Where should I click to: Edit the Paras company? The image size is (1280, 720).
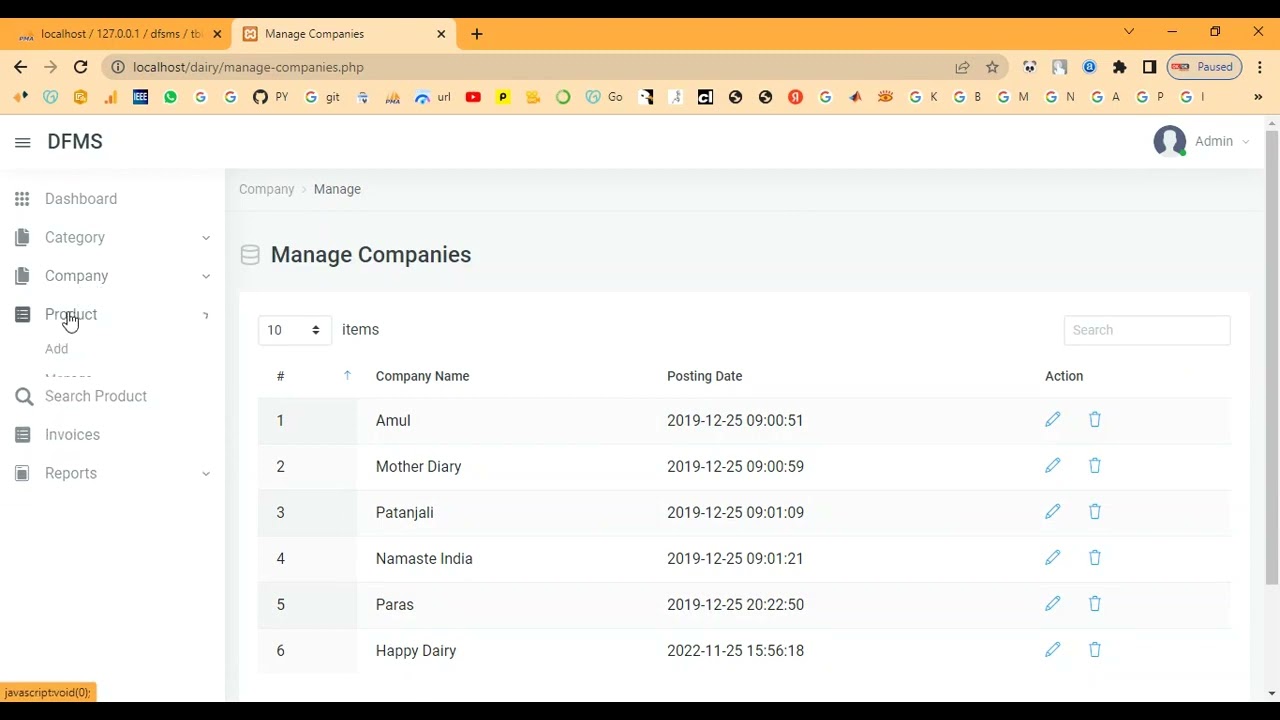[x=1052, y=604]
